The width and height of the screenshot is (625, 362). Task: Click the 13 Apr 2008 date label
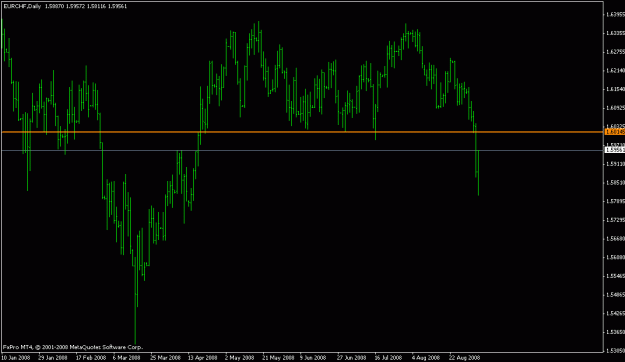(x=202, y=358)
